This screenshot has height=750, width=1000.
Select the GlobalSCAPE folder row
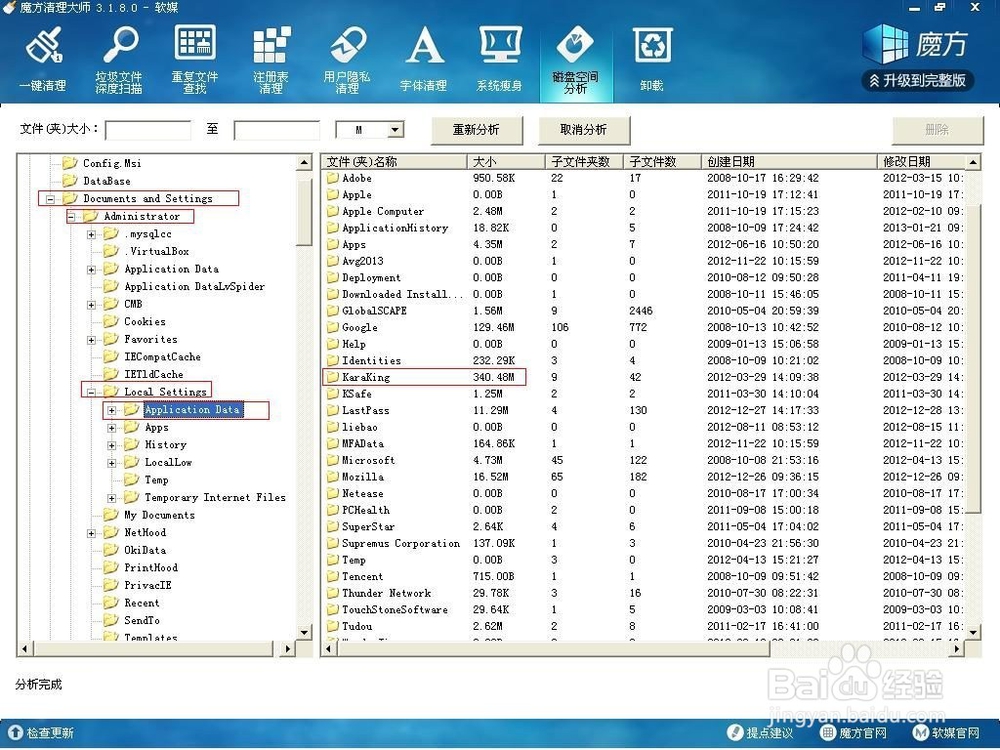(x=643, y=311)
